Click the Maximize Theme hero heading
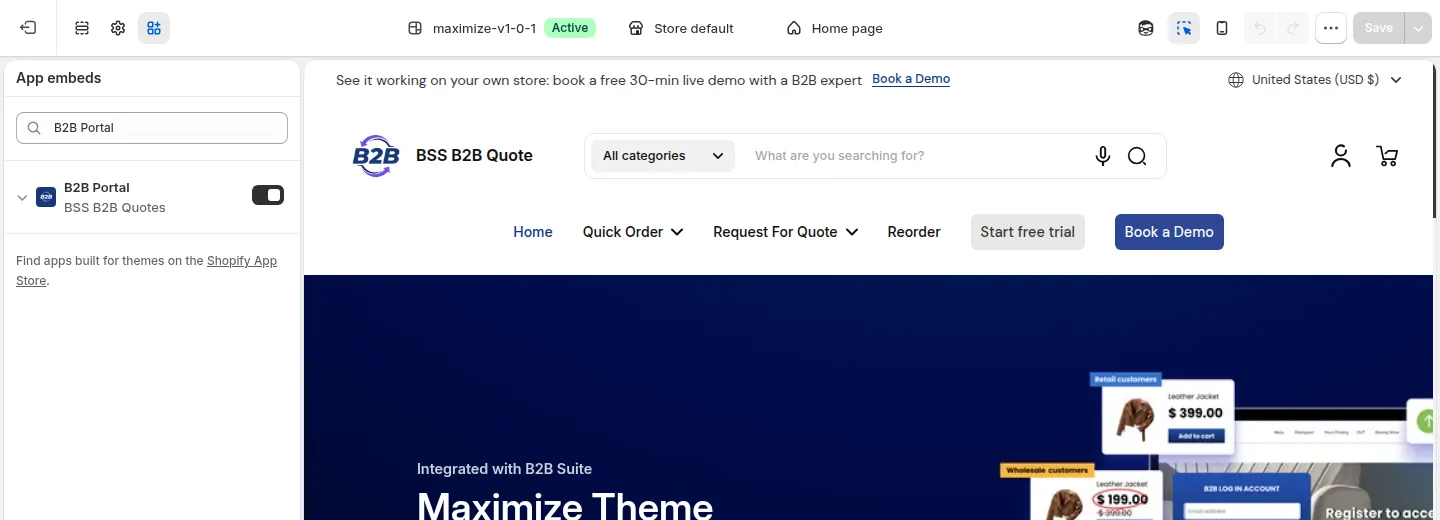This screenshot has width=1440, height=520. 565,504
